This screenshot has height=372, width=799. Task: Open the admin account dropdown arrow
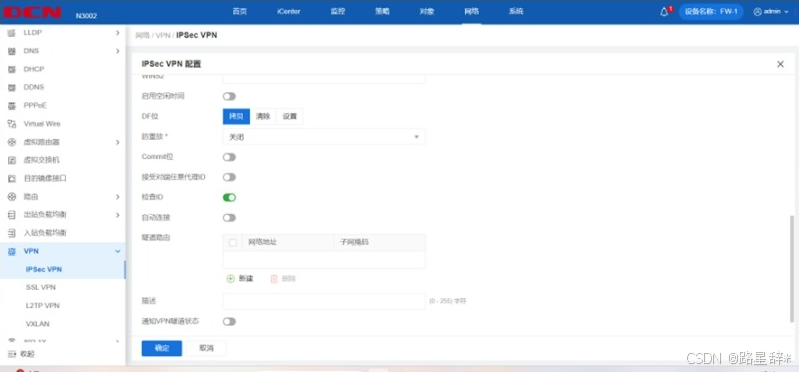786,12
